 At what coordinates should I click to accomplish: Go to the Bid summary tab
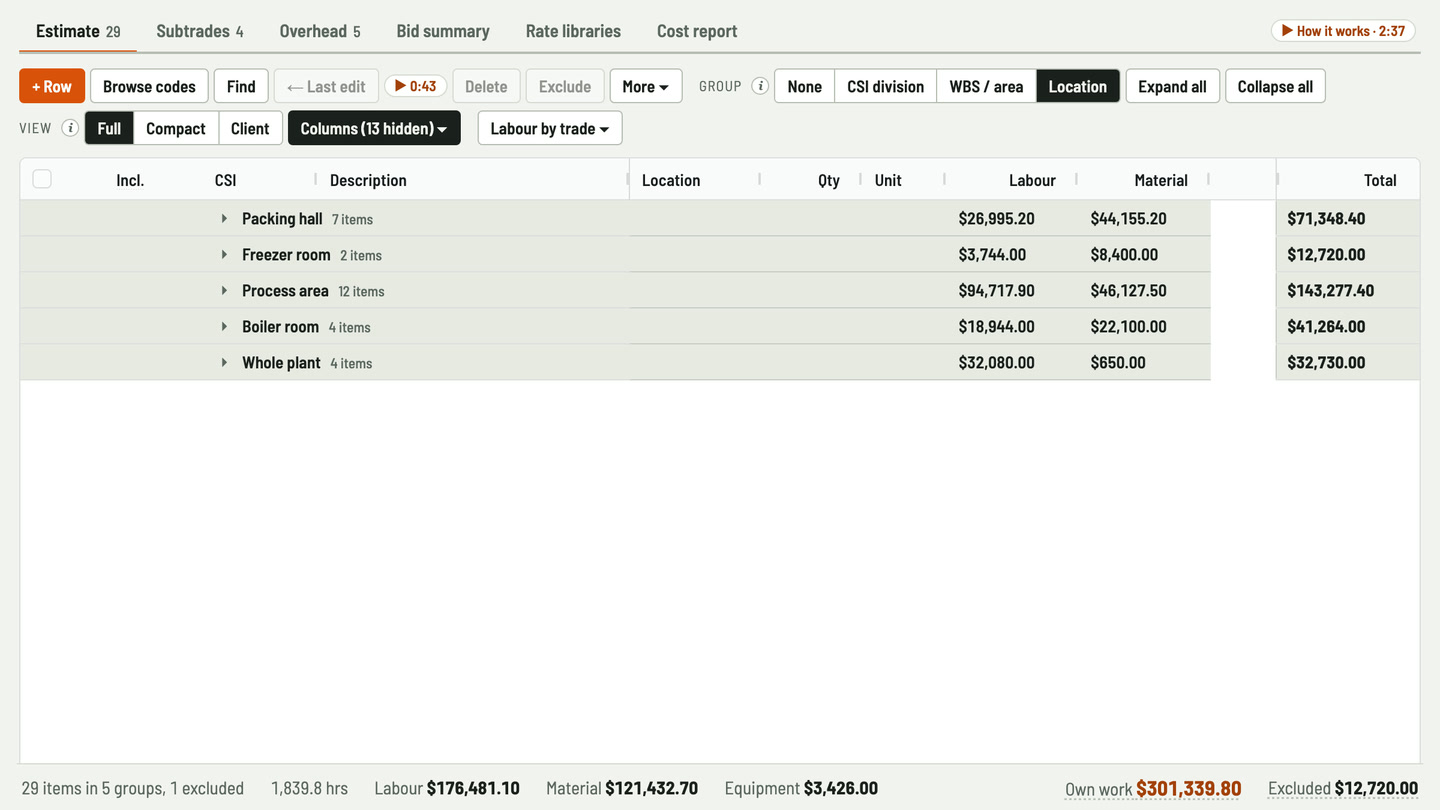(443, 31)
